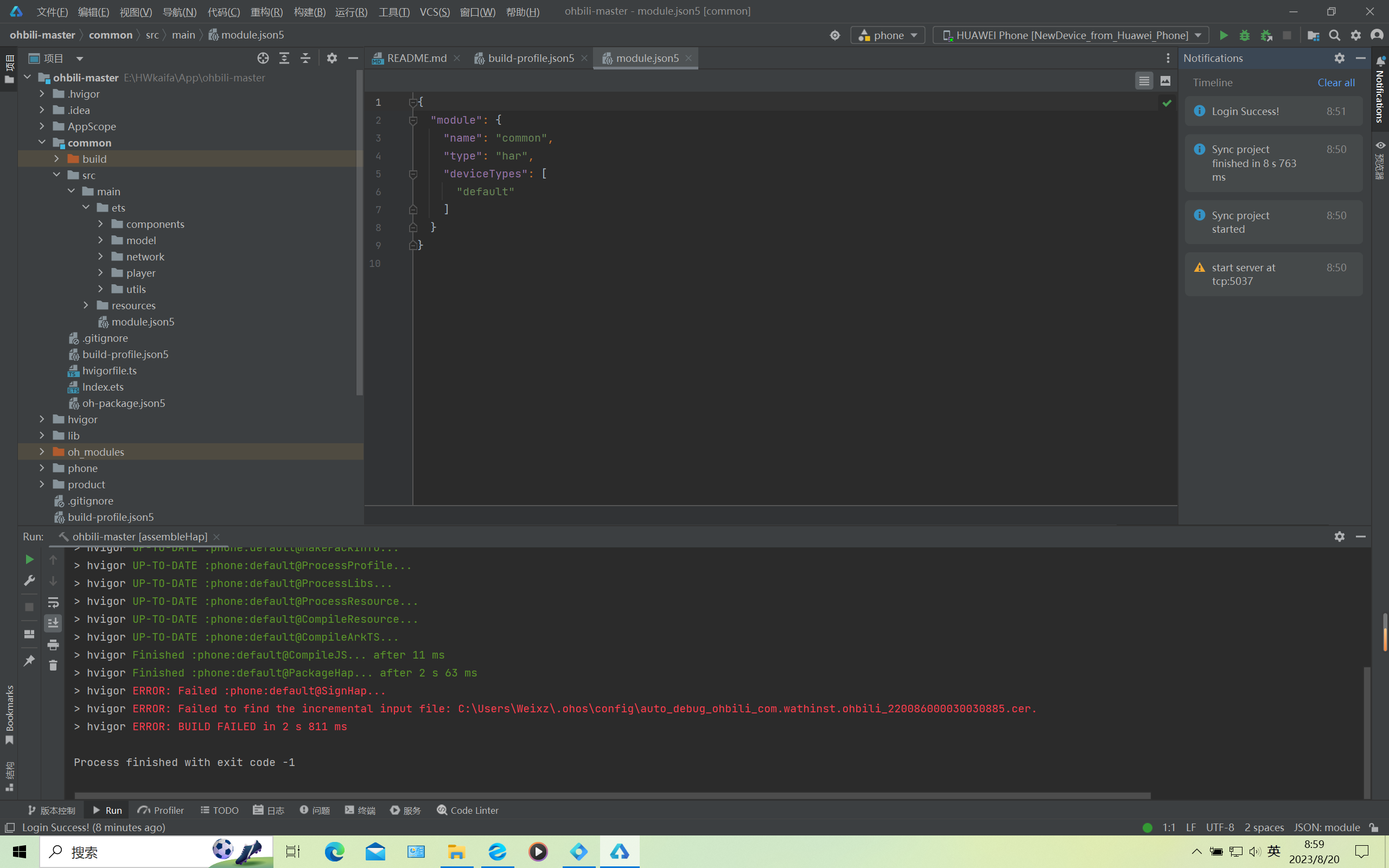Viewport: 1389px width, 868px height.
Task: Click Clear all notifications link
Action: [1336, 82]
